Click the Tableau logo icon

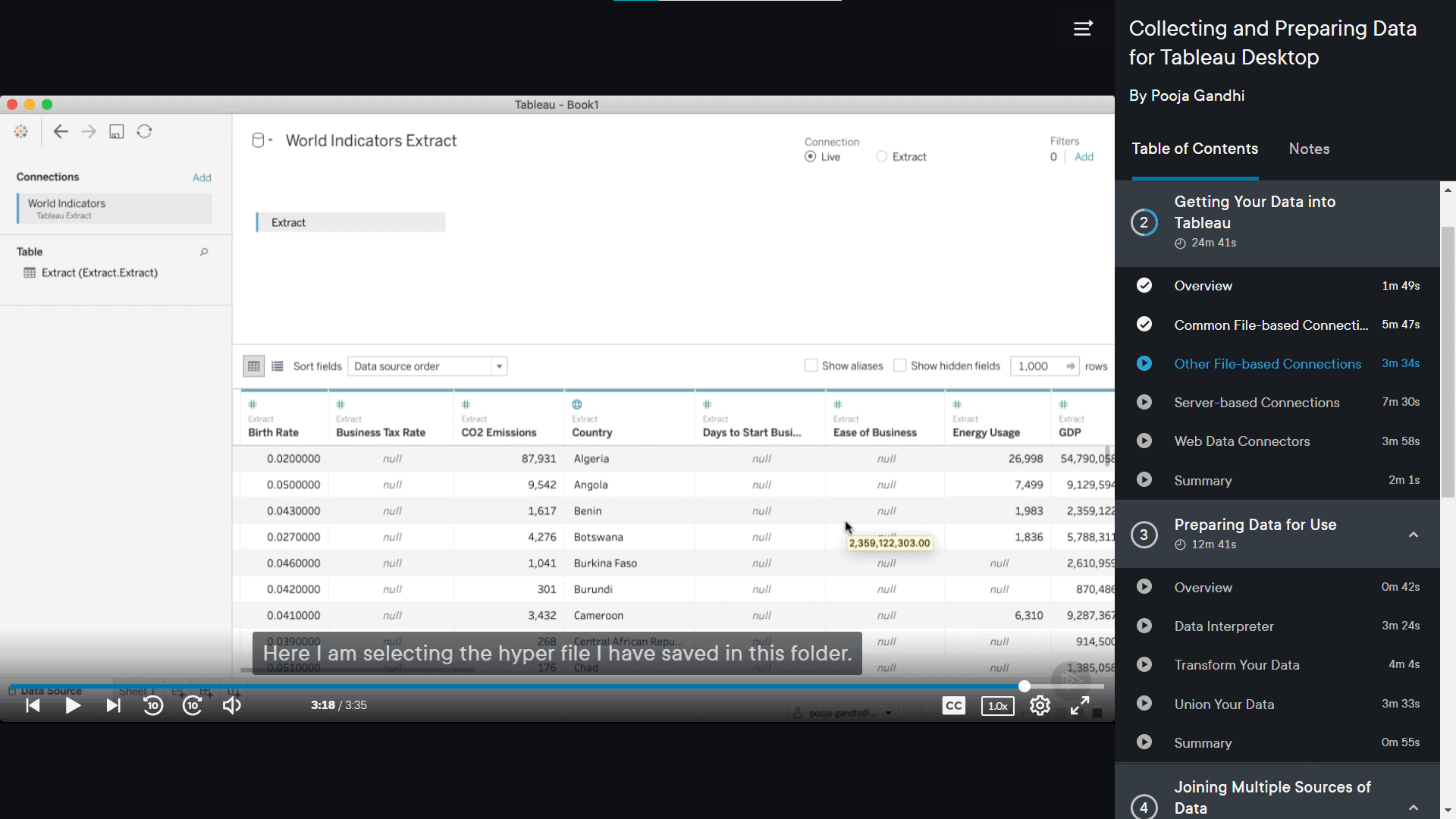coord(21,130)
